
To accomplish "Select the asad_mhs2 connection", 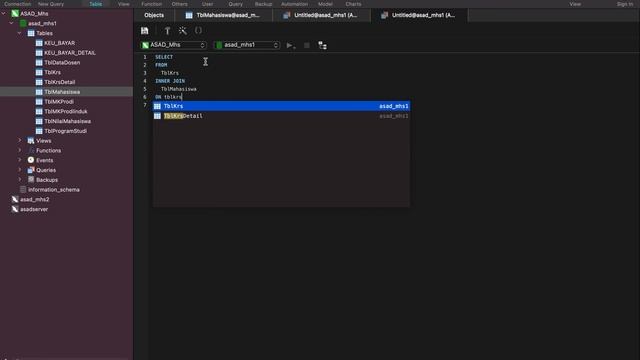I will pyautogui.click(x=34, y=200).
